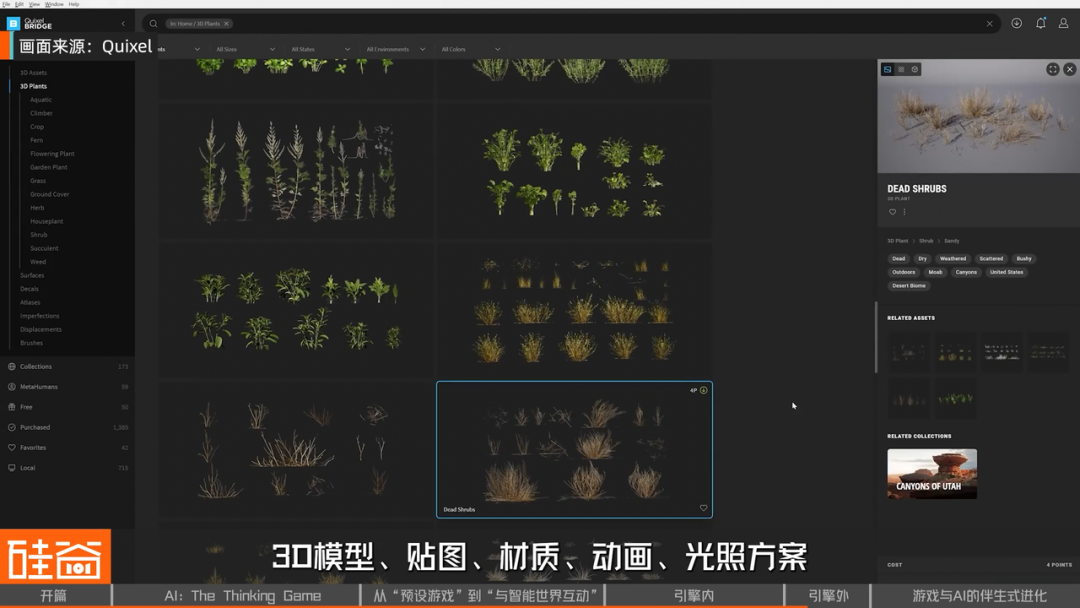Favorite Dead Shrubs using card heart
1080x608 pixels.
pos(703,508)
